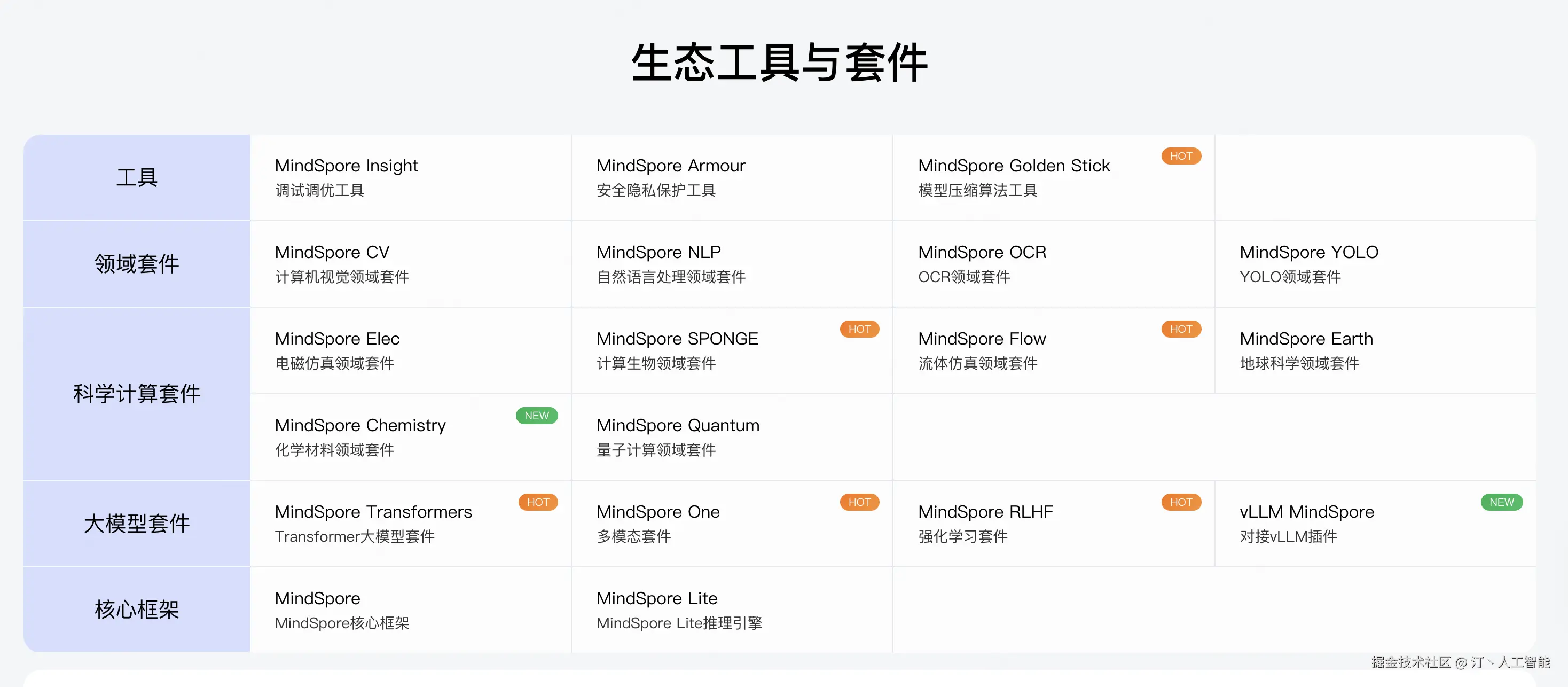Image resolution: width=1568 pixels, height=687 pixels.
Task: Select the 大模型套件 category
Action: coord(136,523)
